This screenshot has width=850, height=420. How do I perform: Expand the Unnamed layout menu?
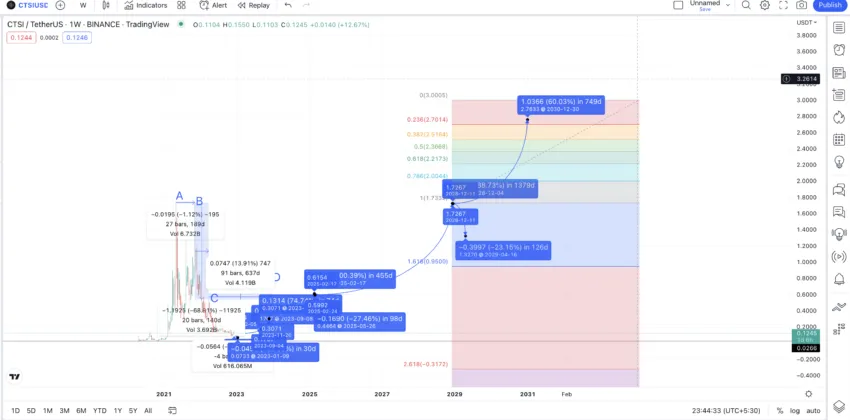pyautogui.click(x=728, y=5)
